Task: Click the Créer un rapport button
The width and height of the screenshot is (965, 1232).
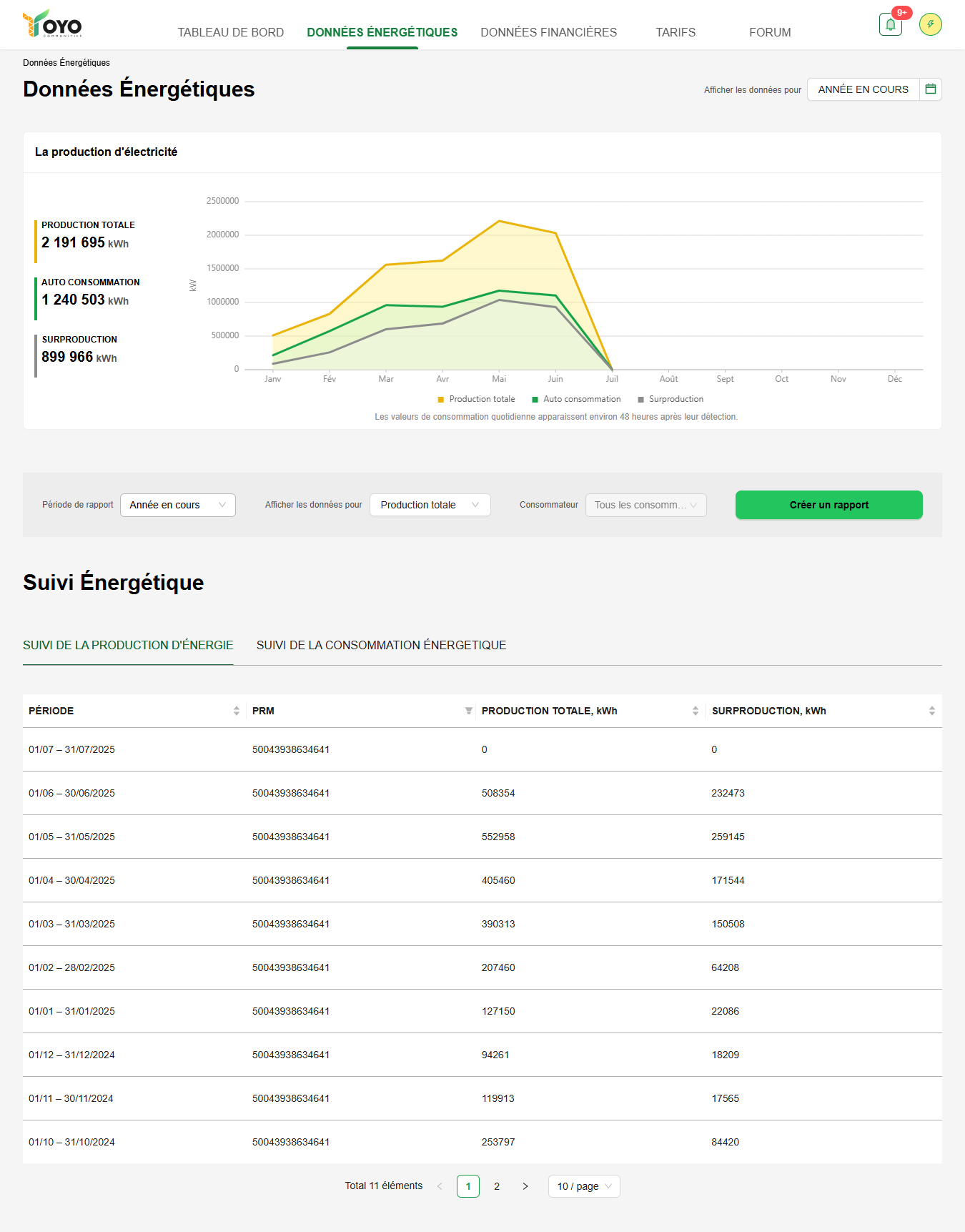Action: [828, 505]
